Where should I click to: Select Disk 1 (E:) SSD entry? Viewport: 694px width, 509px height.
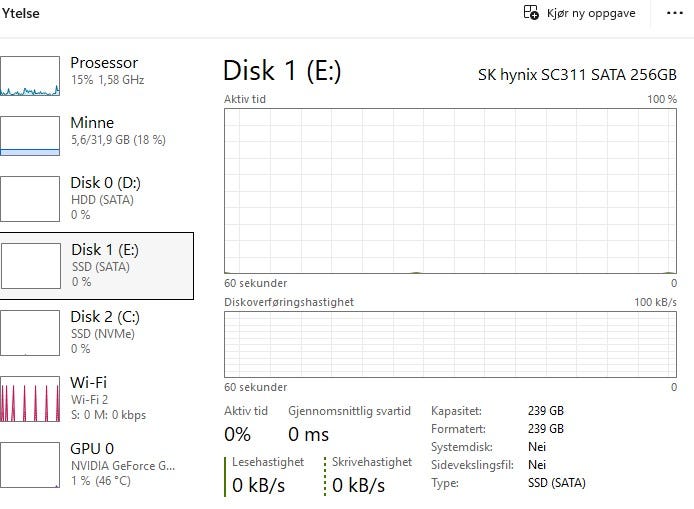point(96,266)
